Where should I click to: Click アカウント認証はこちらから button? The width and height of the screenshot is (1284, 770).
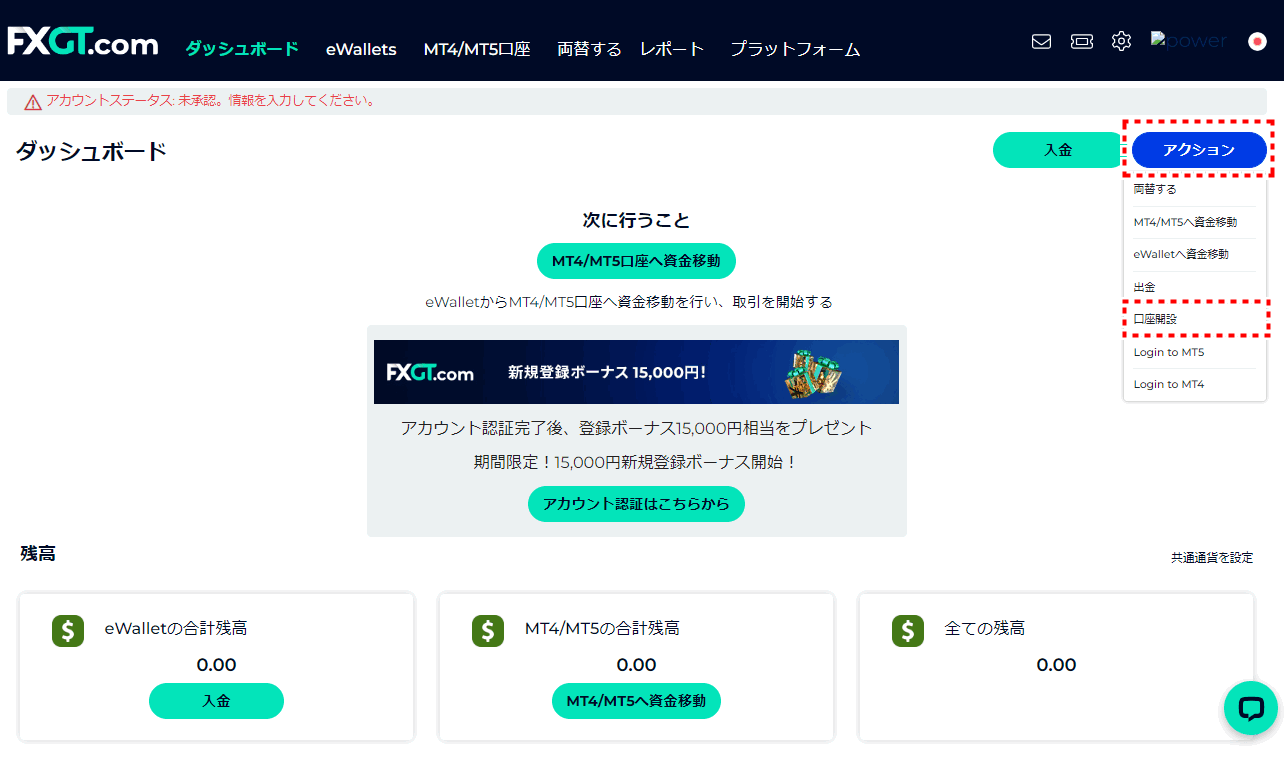coord(636,504)
